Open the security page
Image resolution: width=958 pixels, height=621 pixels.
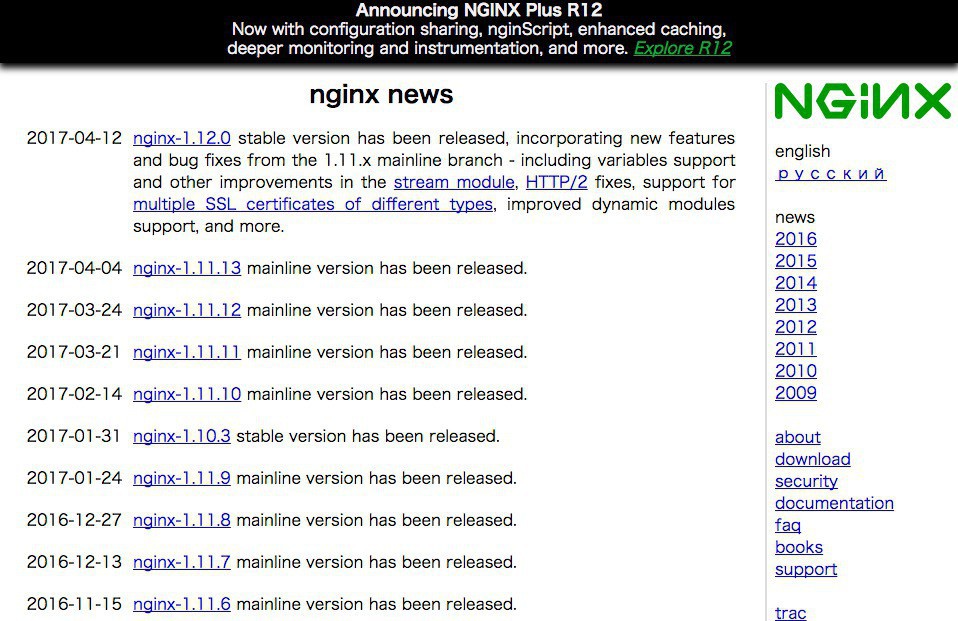(806, 482)
